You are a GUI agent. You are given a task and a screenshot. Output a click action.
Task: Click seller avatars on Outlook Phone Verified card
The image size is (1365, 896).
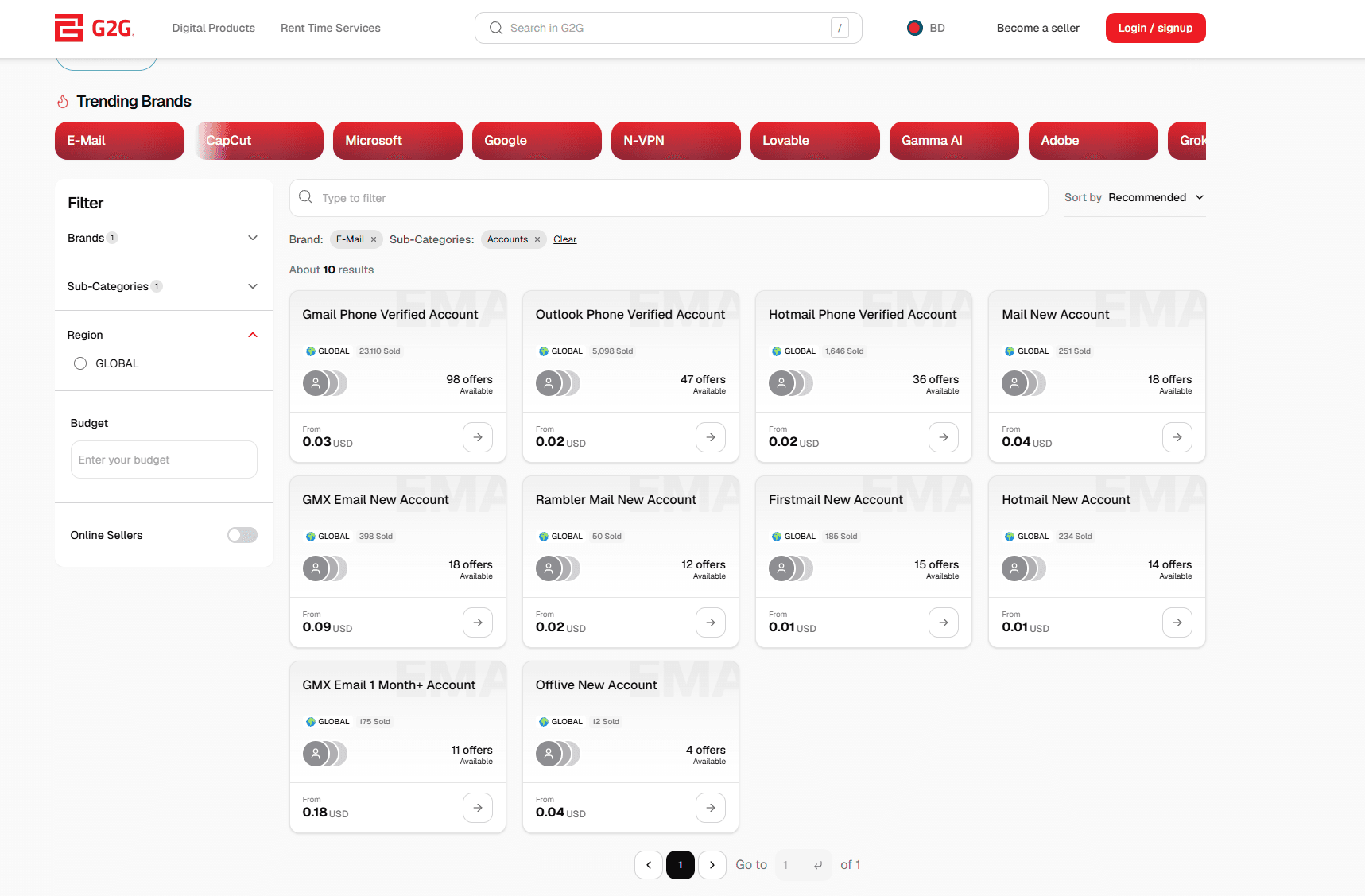point(558,383)
